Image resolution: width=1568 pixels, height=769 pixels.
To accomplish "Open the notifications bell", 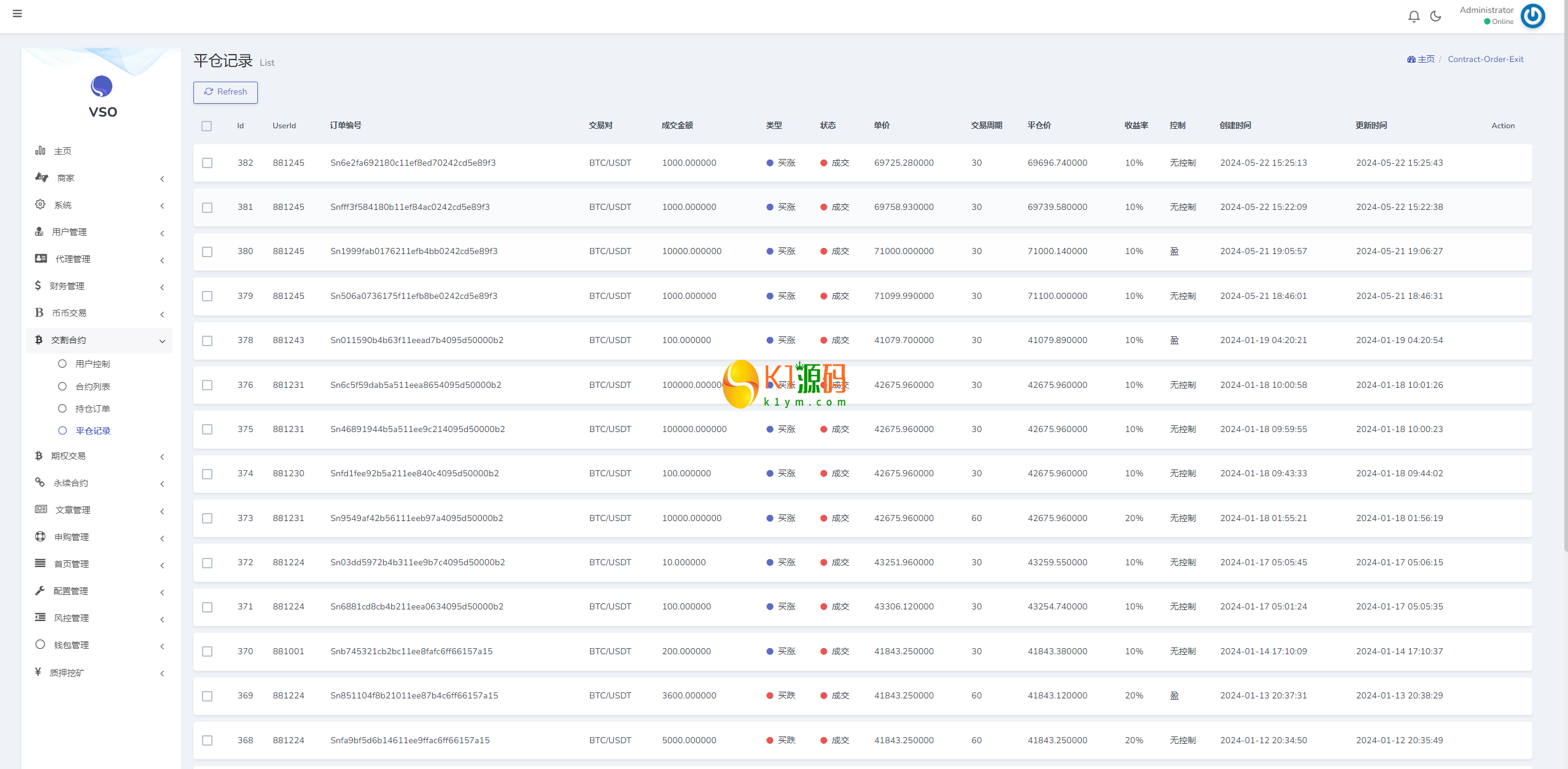I will click(x=1413, y=17).
